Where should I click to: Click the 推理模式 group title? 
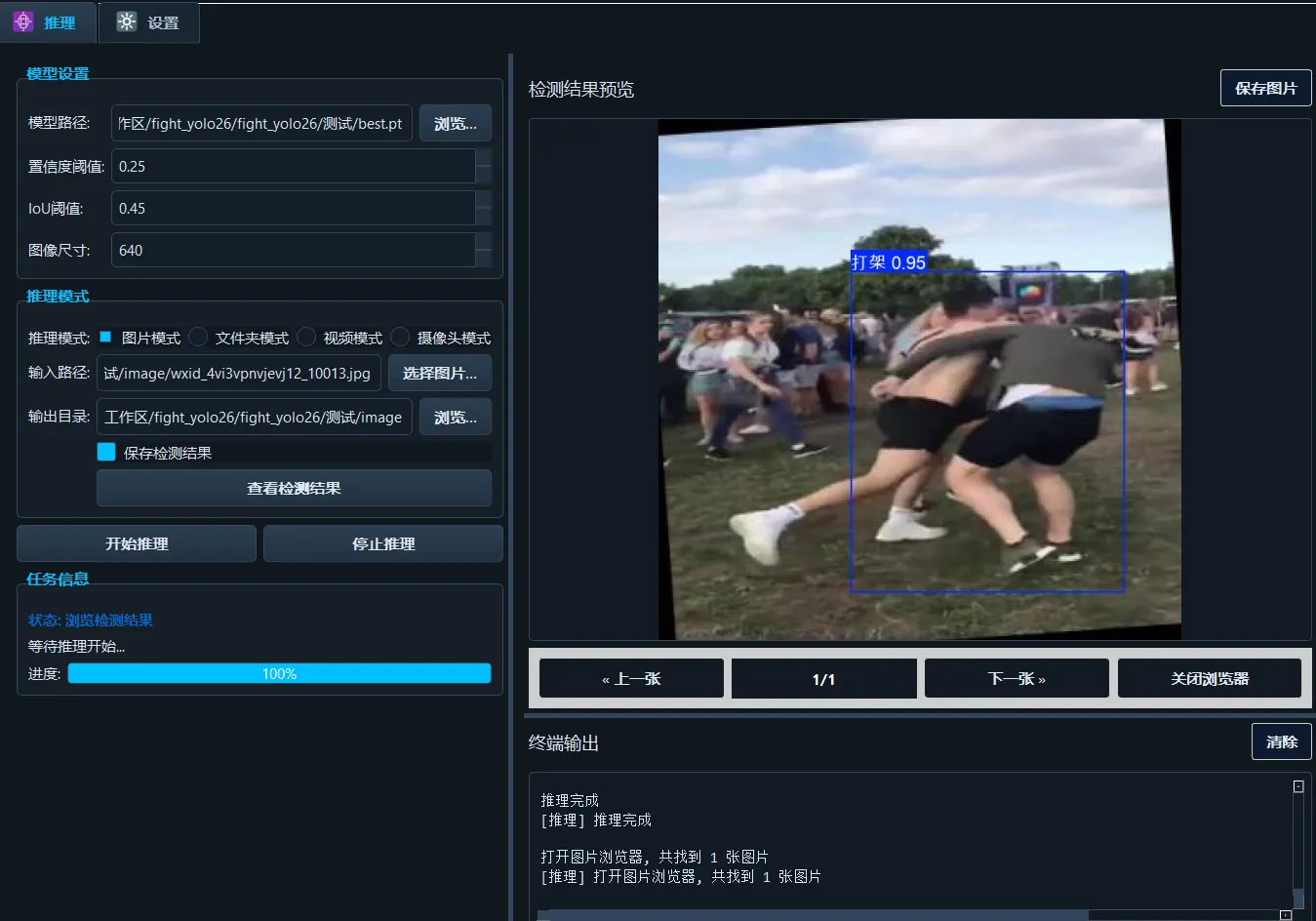click(58, 296)
